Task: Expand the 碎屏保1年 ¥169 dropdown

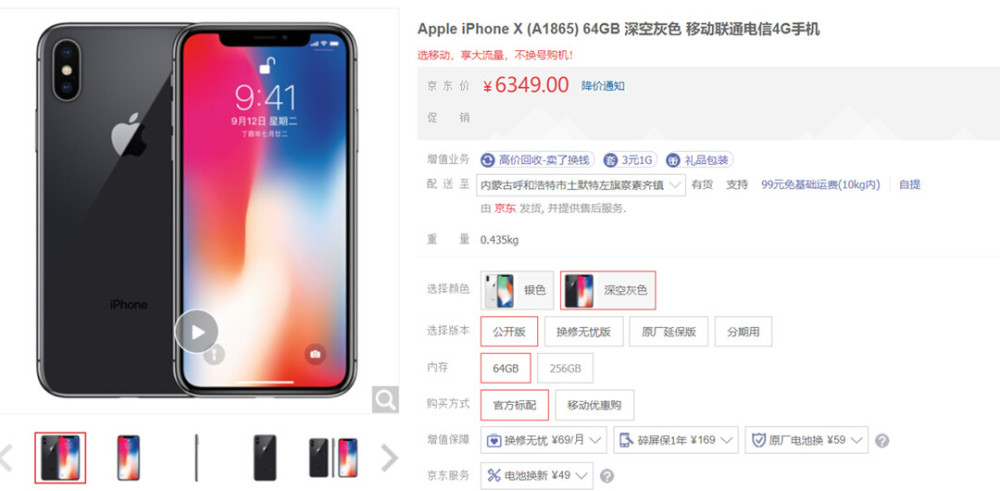Action: 676,440
